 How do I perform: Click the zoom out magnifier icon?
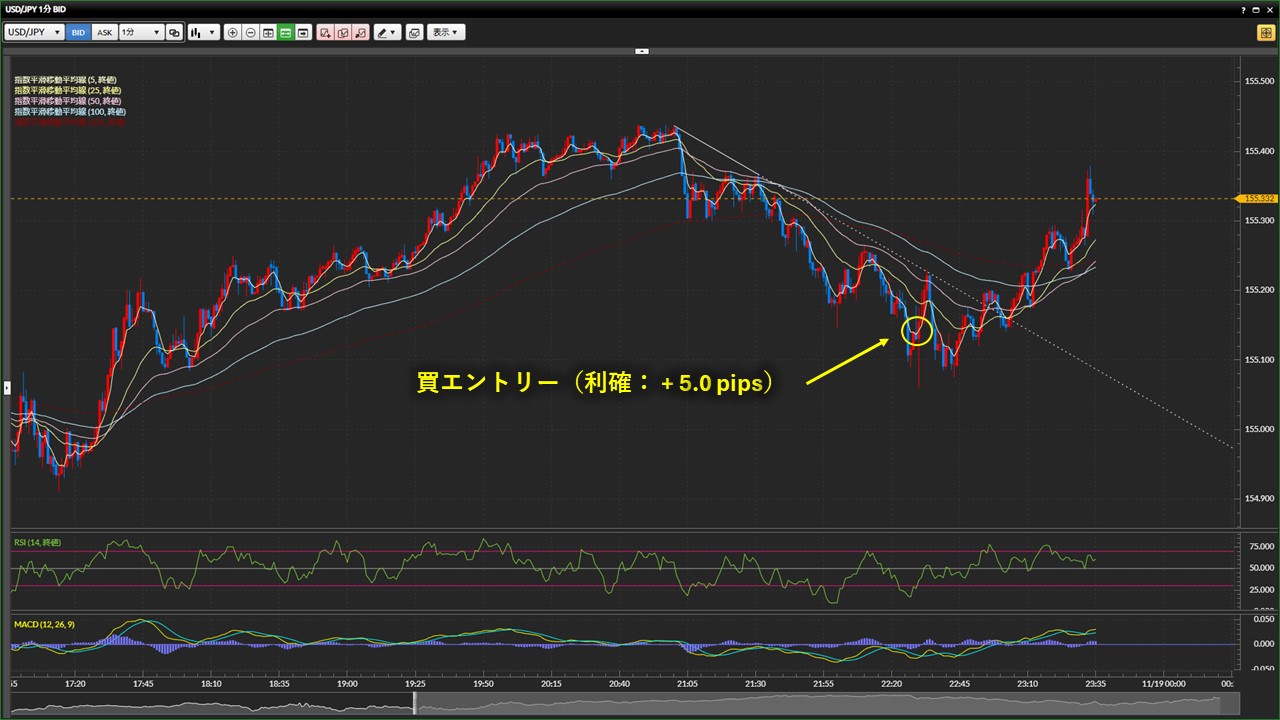tap(250, 32)
